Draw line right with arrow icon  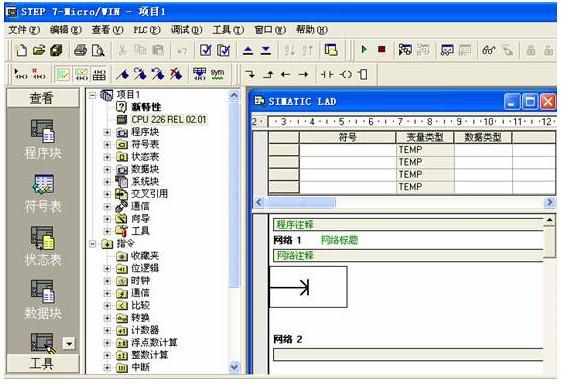click(x=303, y=74)
